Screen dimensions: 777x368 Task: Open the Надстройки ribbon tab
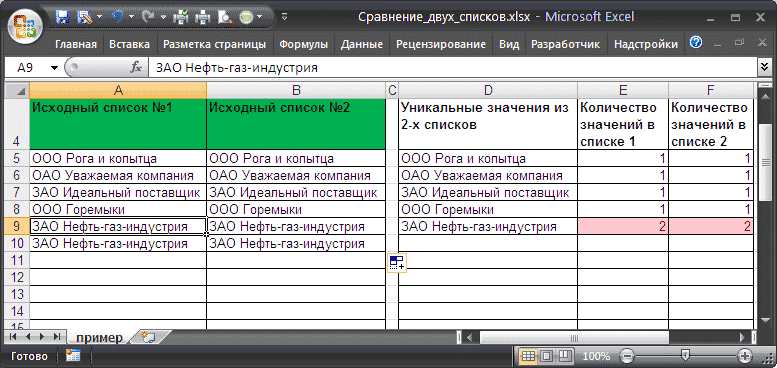pyautogui.click(x=646, y=44)
